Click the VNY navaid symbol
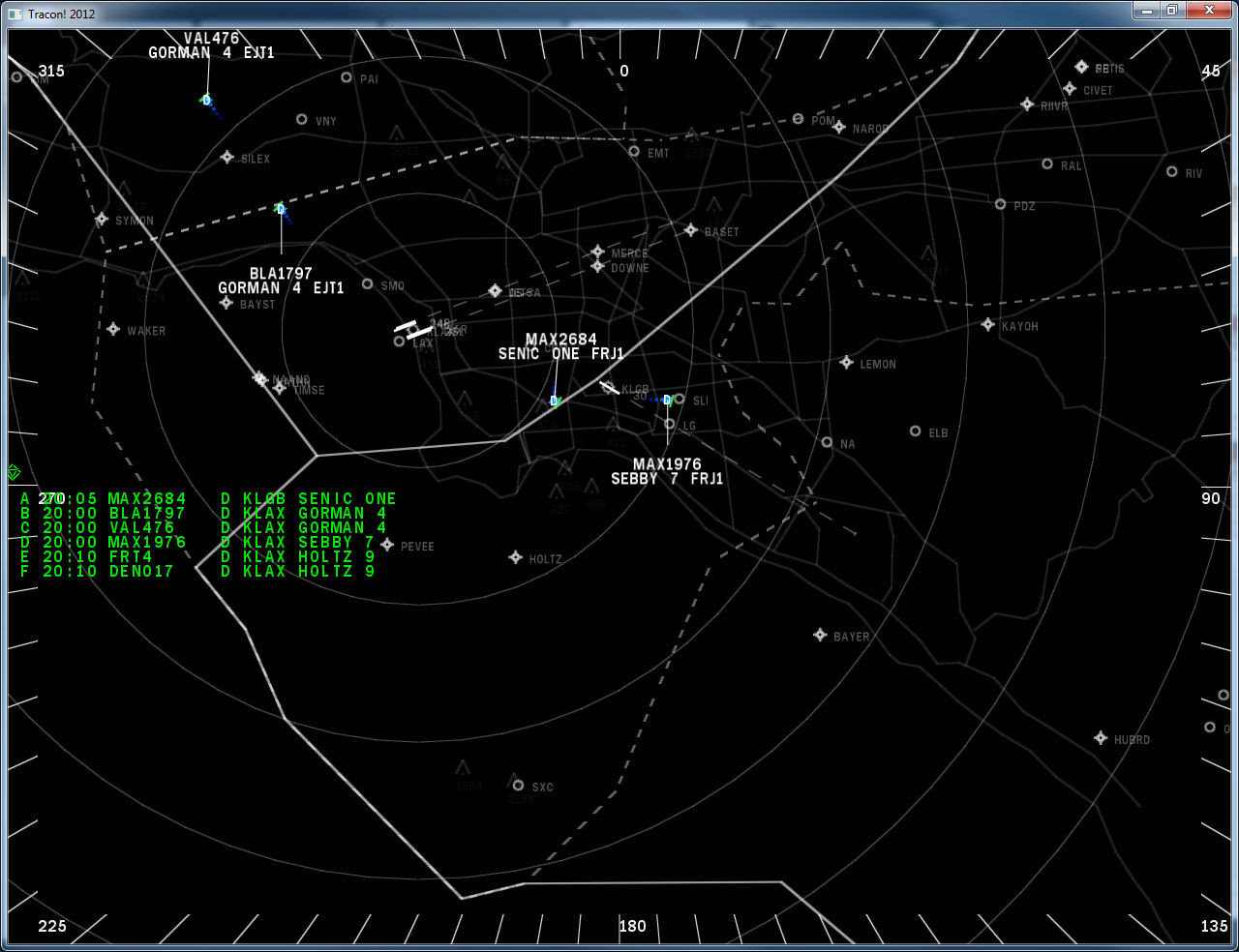This screenshot has height=952, width=1239. pyautogui.click(x=302, y=120)
